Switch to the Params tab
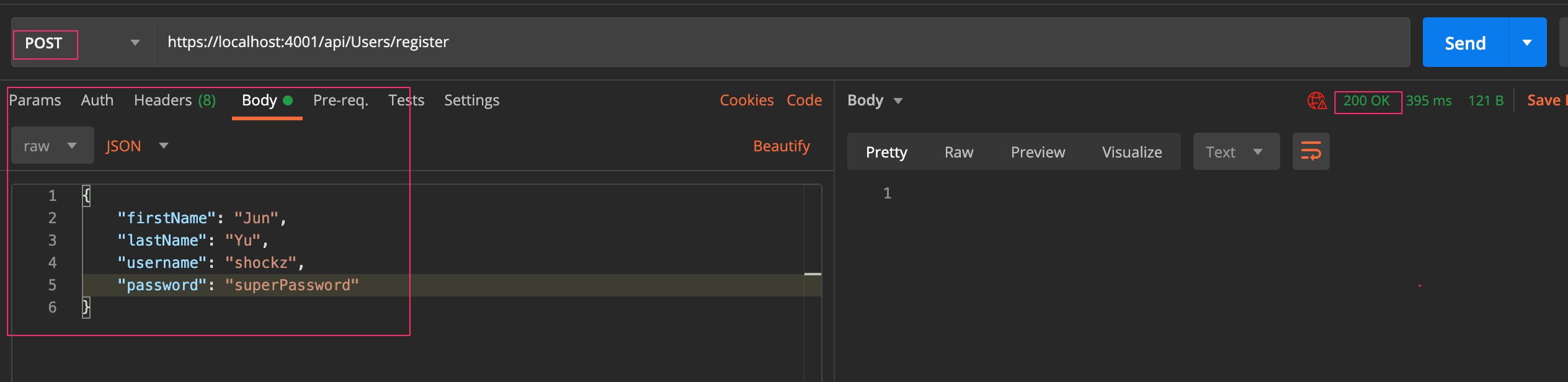Screen dimensions: 1568x382 35,100
